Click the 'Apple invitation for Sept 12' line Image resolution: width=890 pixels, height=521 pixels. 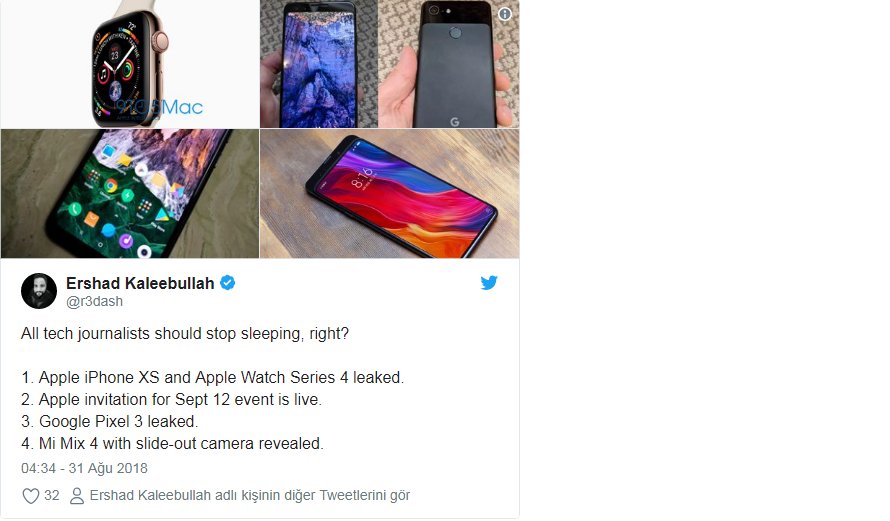click(171, 400)
